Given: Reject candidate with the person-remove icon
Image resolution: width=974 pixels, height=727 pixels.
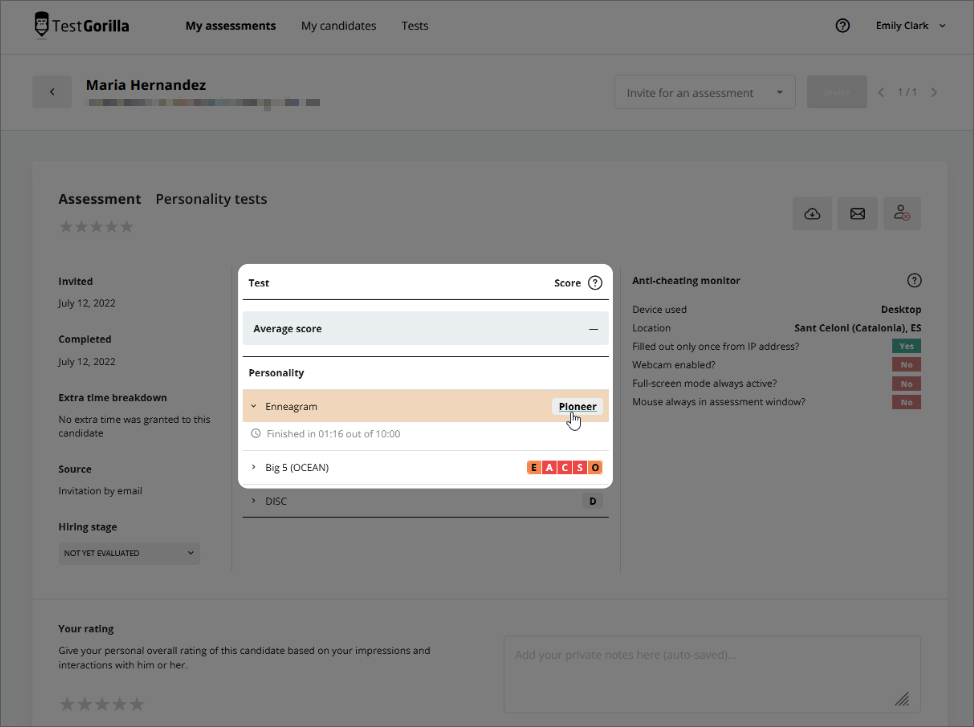Looking at the screenshot, I should [902, 214].
